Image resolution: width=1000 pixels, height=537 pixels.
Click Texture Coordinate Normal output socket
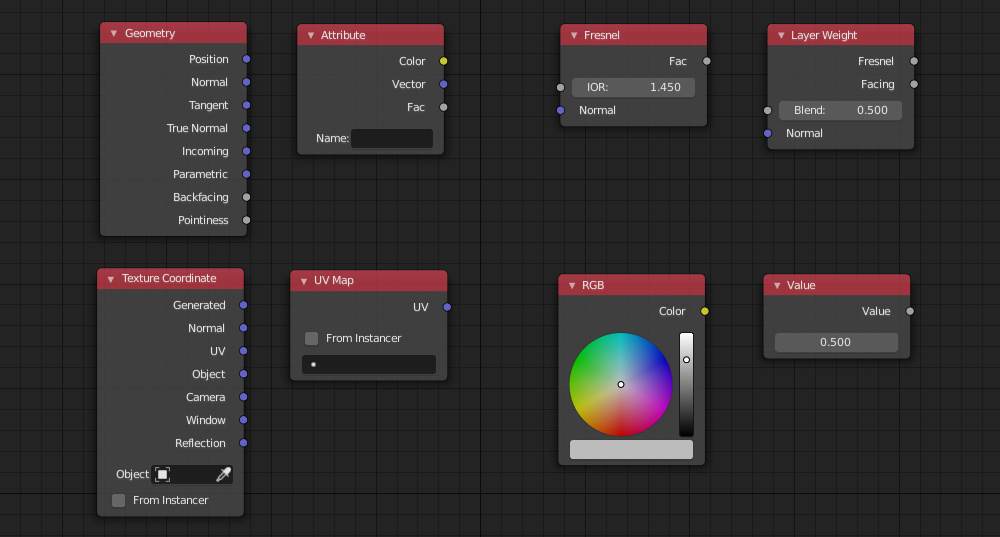[243, 328]
